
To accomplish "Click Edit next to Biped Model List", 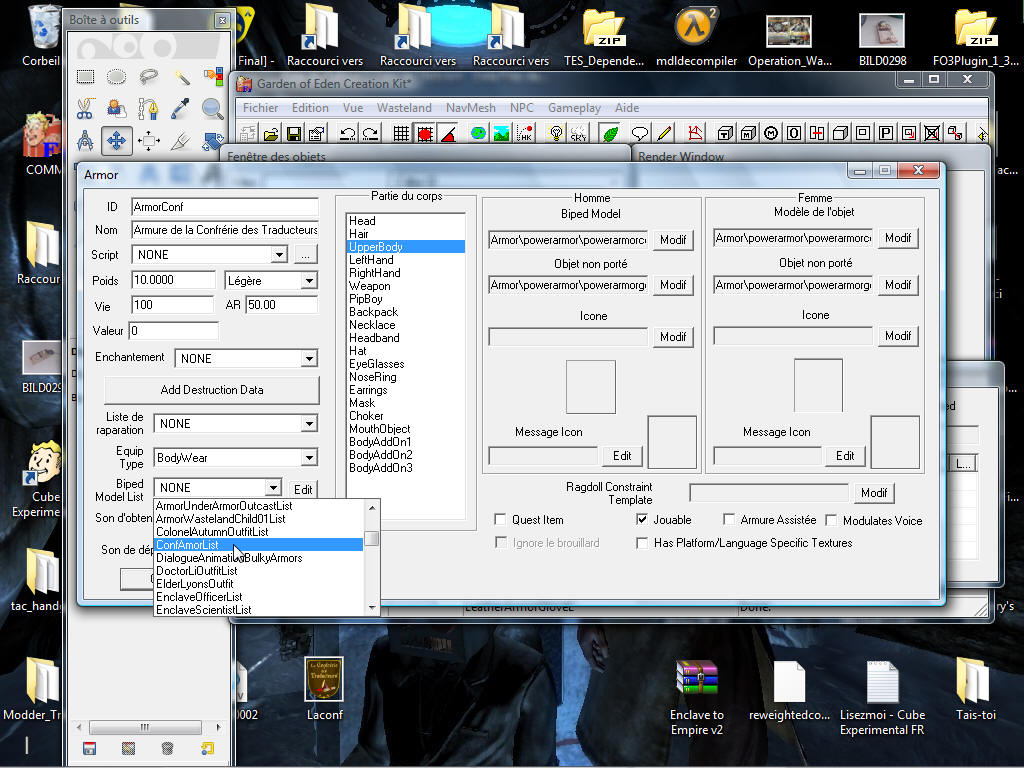I will [303, 489].
